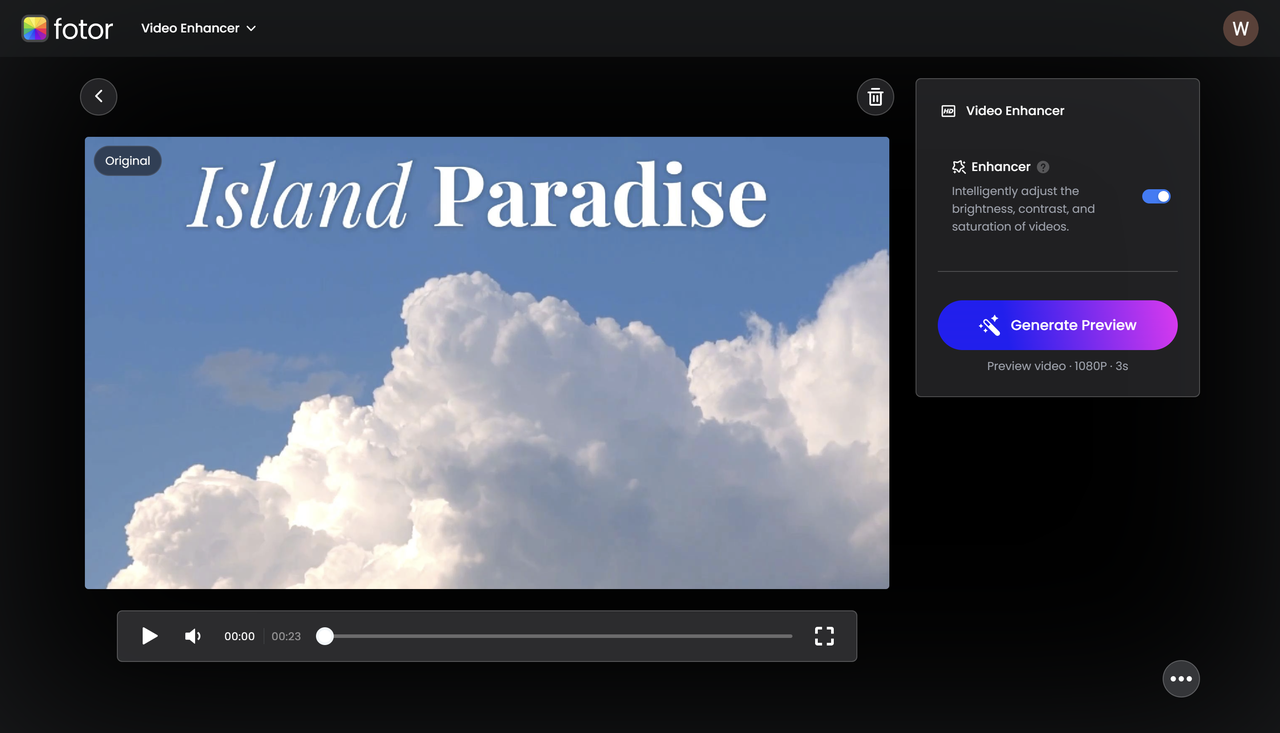This screenshot has width=1280, height=733.
Task: Open the W user account avatar
Action: point(1240,28)
